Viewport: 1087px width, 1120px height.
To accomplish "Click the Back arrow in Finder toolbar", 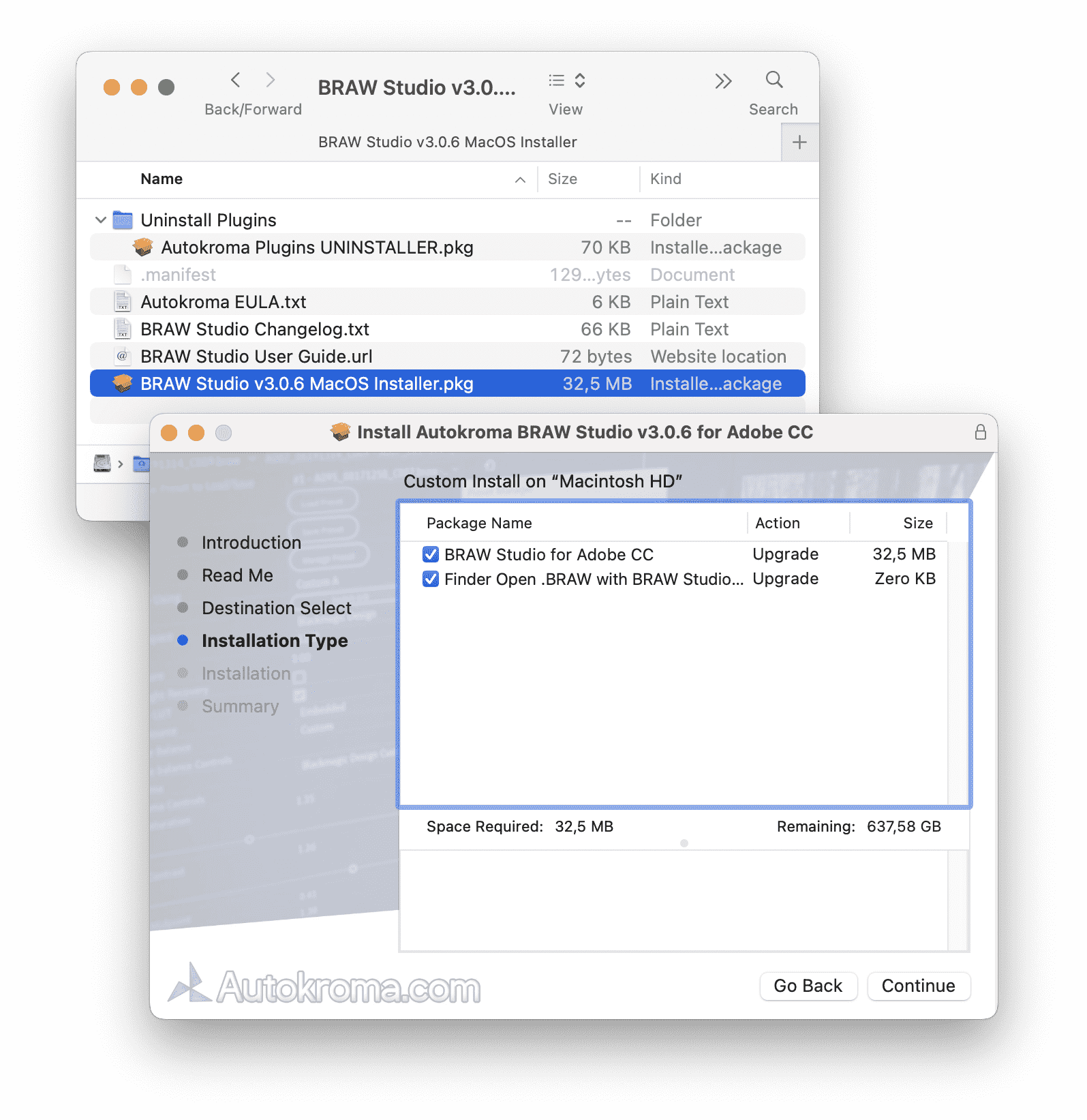I will point(236,80).
